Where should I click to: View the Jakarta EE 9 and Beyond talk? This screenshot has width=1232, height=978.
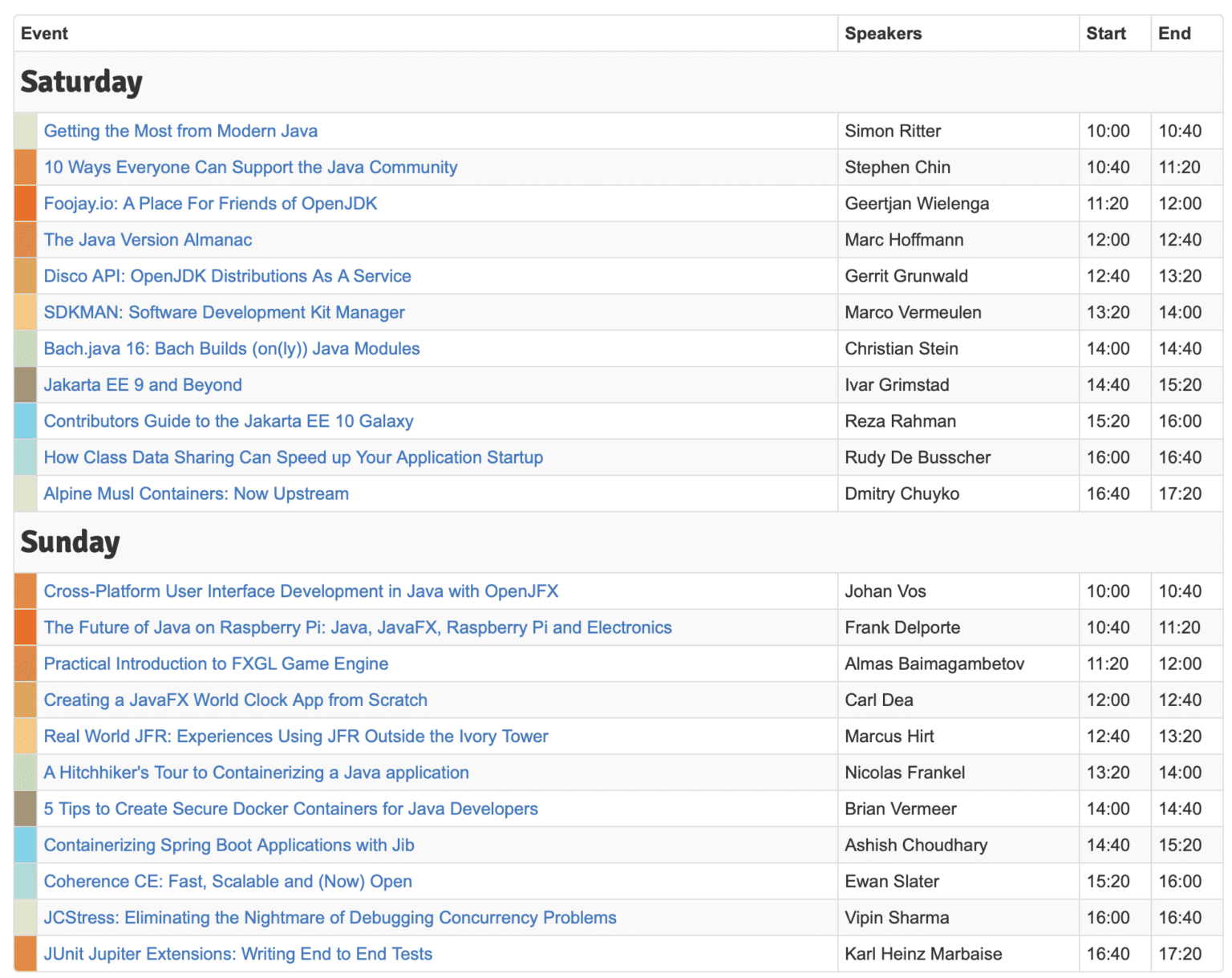tap(143, 385)
